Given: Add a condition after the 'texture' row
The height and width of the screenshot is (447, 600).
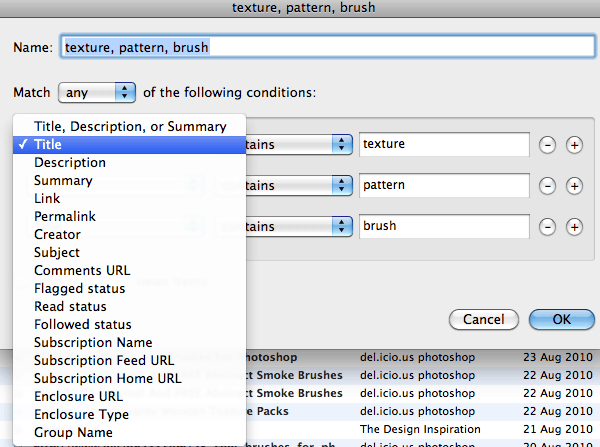Looking at the screenshot, I should [x=574, y=145].
